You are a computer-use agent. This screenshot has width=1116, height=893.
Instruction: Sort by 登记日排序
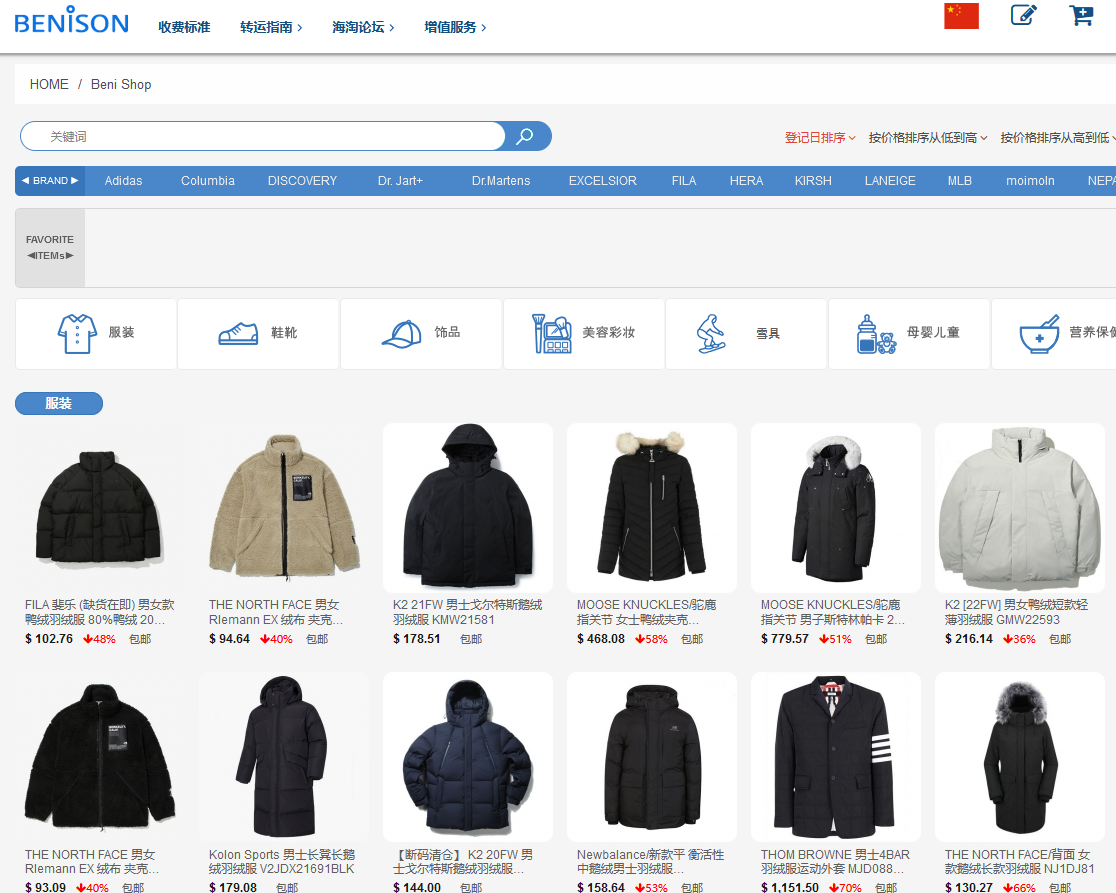coord(820,137)
